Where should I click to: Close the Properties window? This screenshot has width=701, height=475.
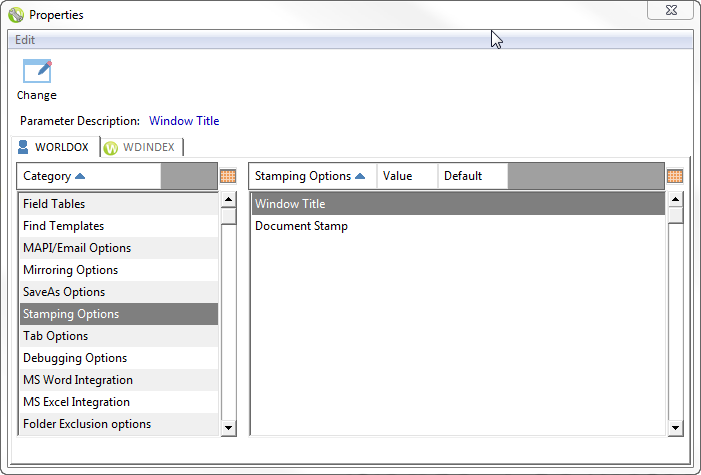(670, 10)
